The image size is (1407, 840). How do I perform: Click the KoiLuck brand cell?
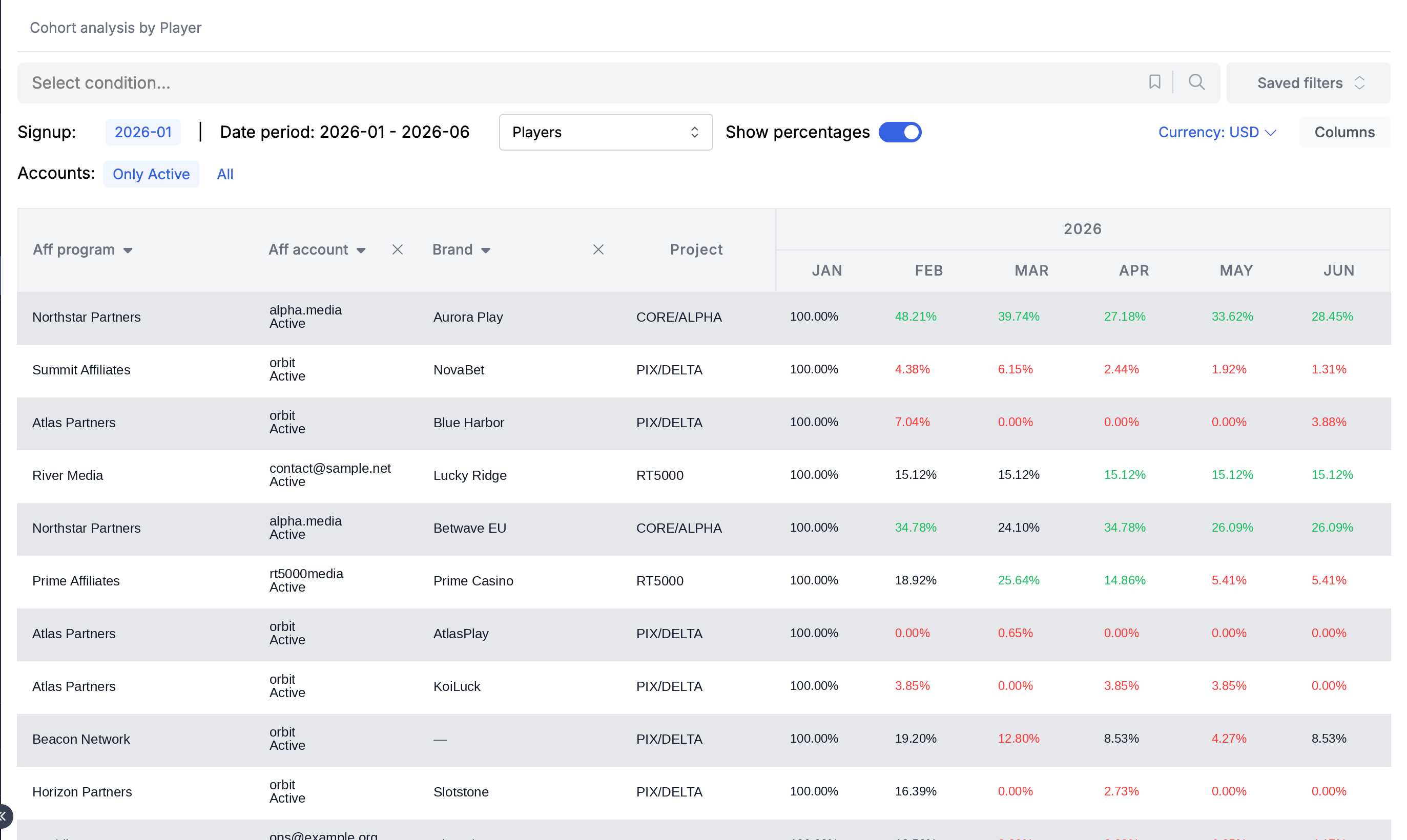pos(457,687)
